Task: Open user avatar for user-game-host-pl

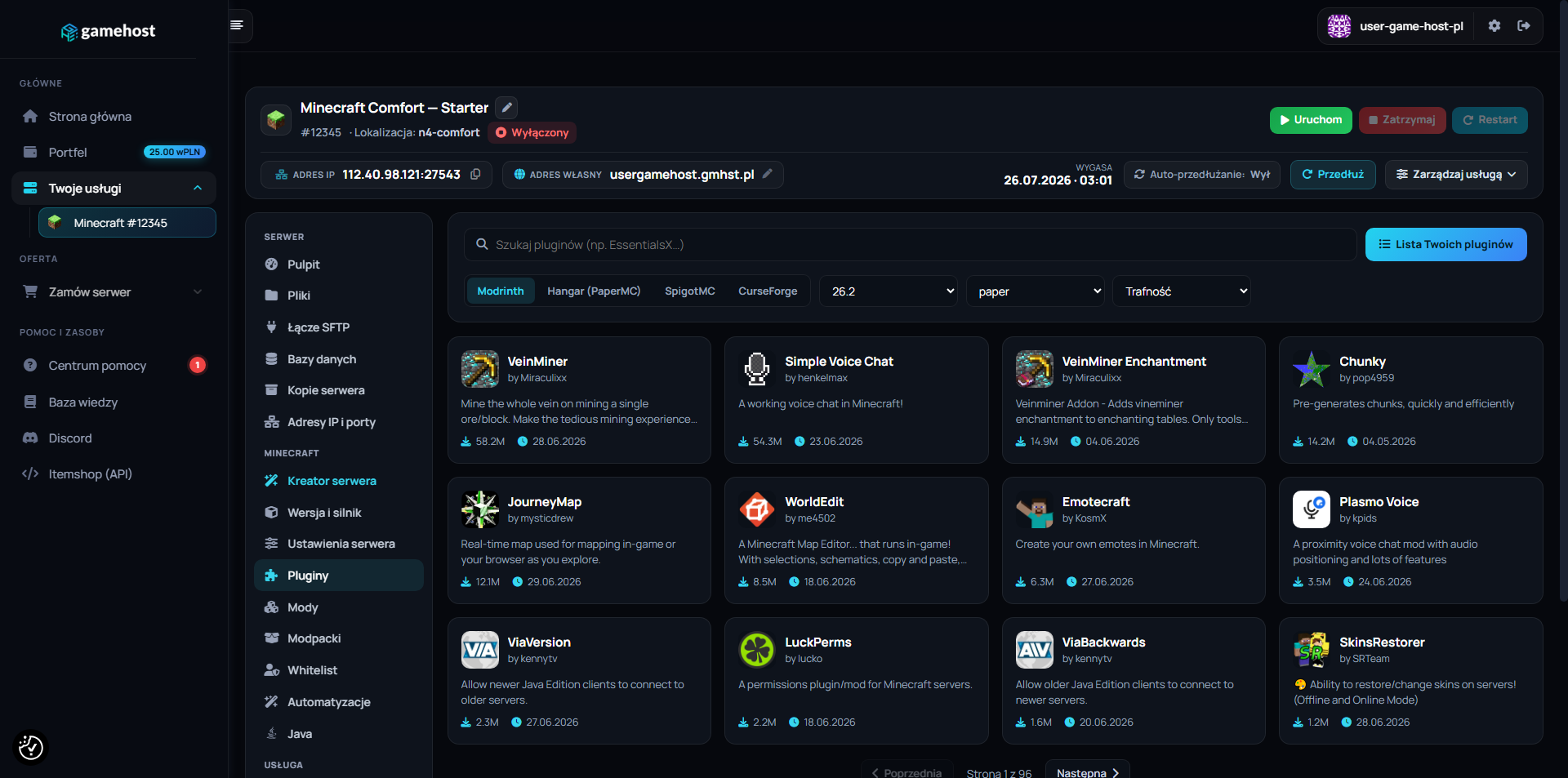Action: coord(1339,26)
